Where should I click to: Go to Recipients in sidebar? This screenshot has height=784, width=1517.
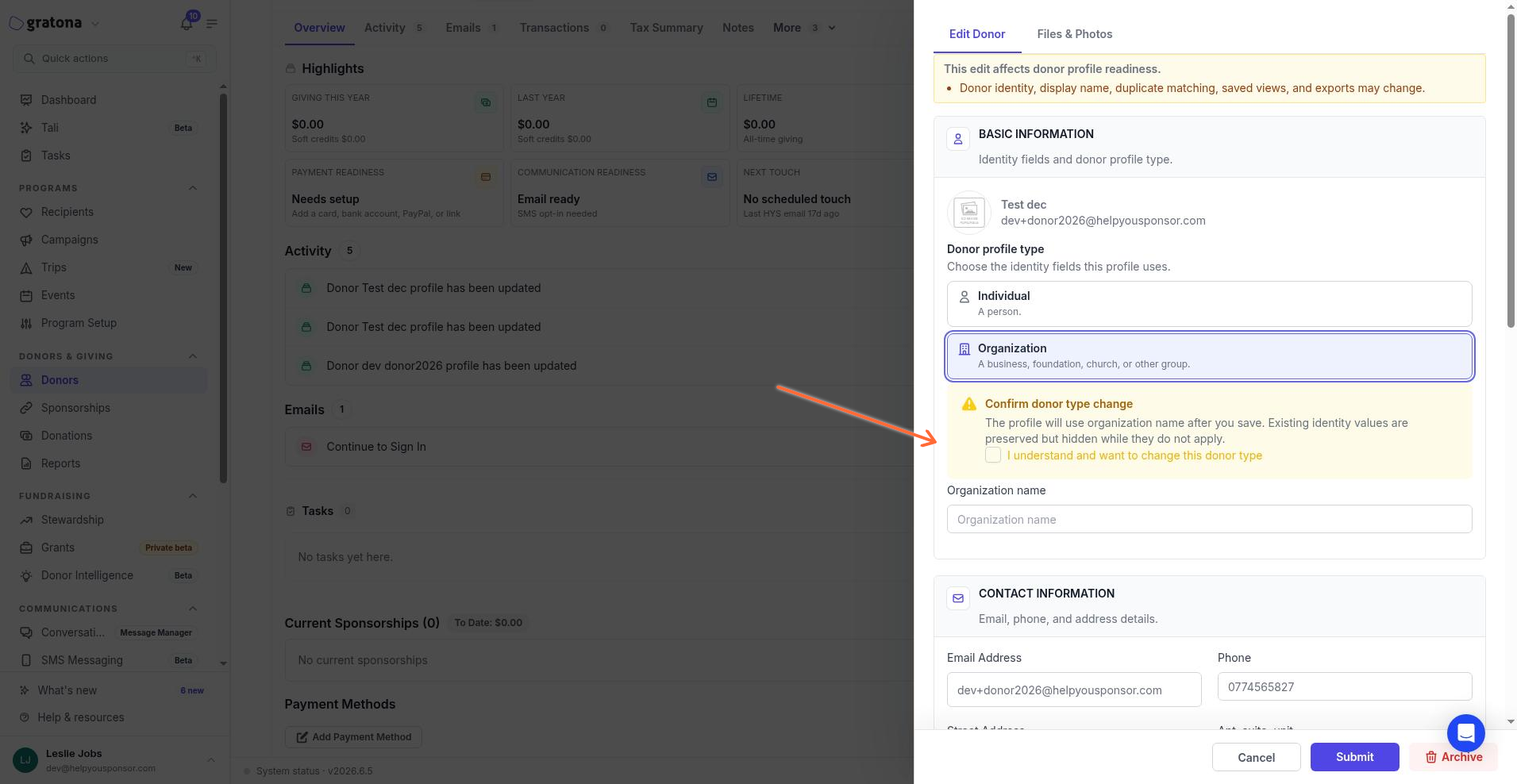pos(109,212)
